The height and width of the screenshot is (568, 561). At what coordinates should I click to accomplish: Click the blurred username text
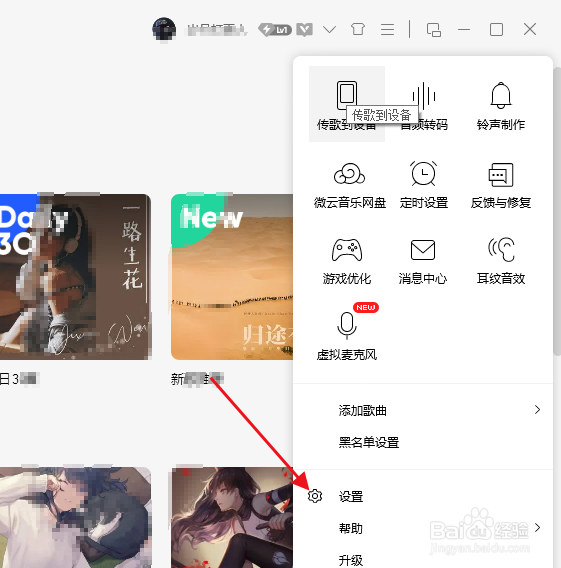(216, 30)
